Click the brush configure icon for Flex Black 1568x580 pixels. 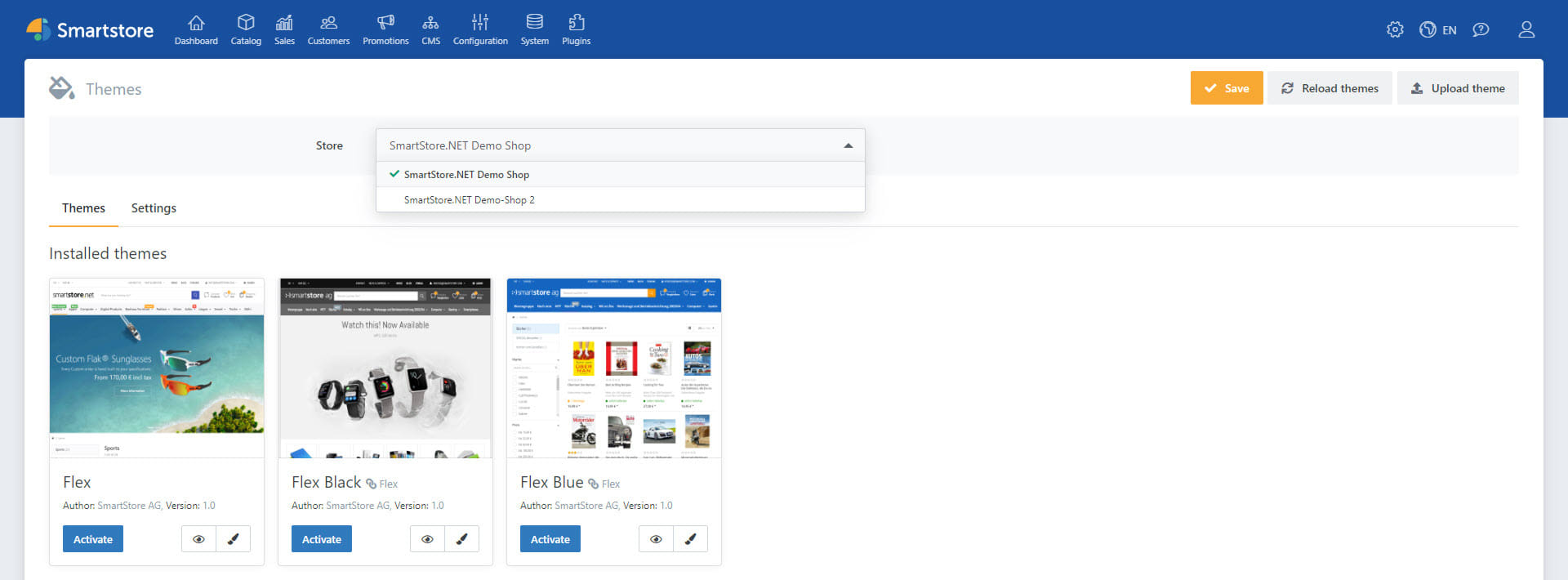click(x=461, y=539)
